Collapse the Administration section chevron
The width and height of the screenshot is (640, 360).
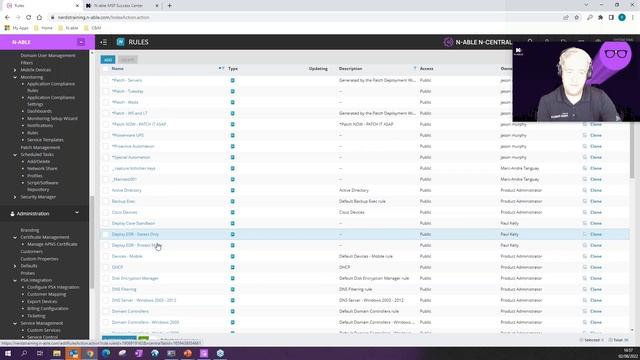click(77, 213)
